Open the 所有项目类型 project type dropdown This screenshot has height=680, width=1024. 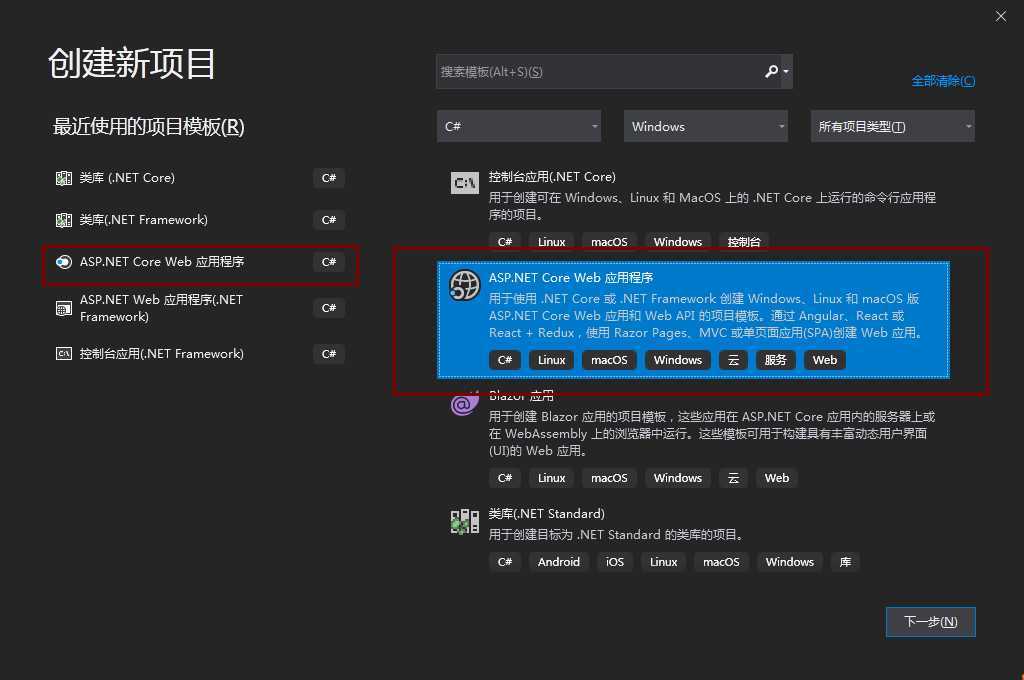pyautogui.click(x=893, y=126)
